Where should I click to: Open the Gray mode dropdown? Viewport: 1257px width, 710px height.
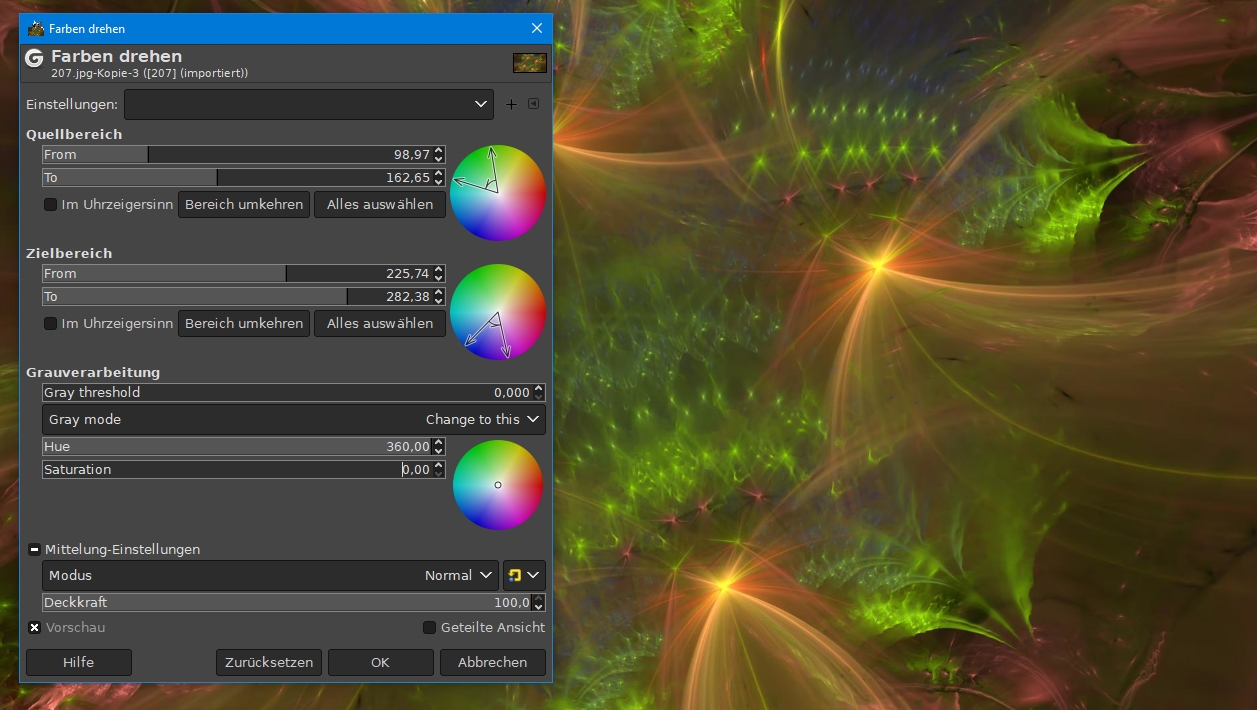point(293,420)
